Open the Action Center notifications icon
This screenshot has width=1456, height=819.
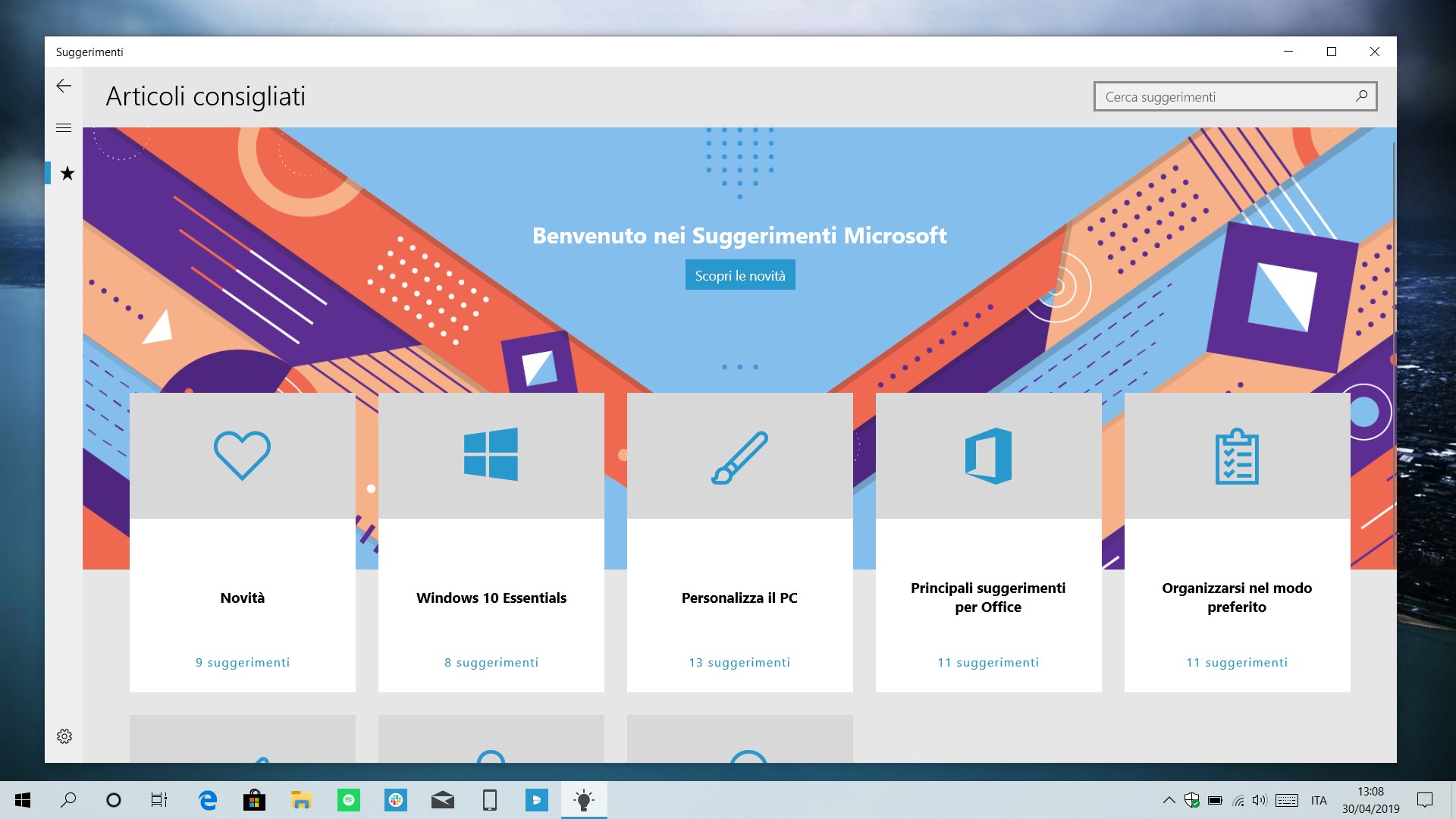(1425, 800)
